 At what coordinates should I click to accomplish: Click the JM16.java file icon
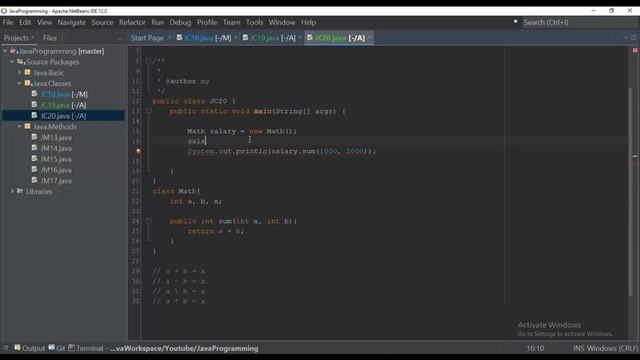coord(35,169)
